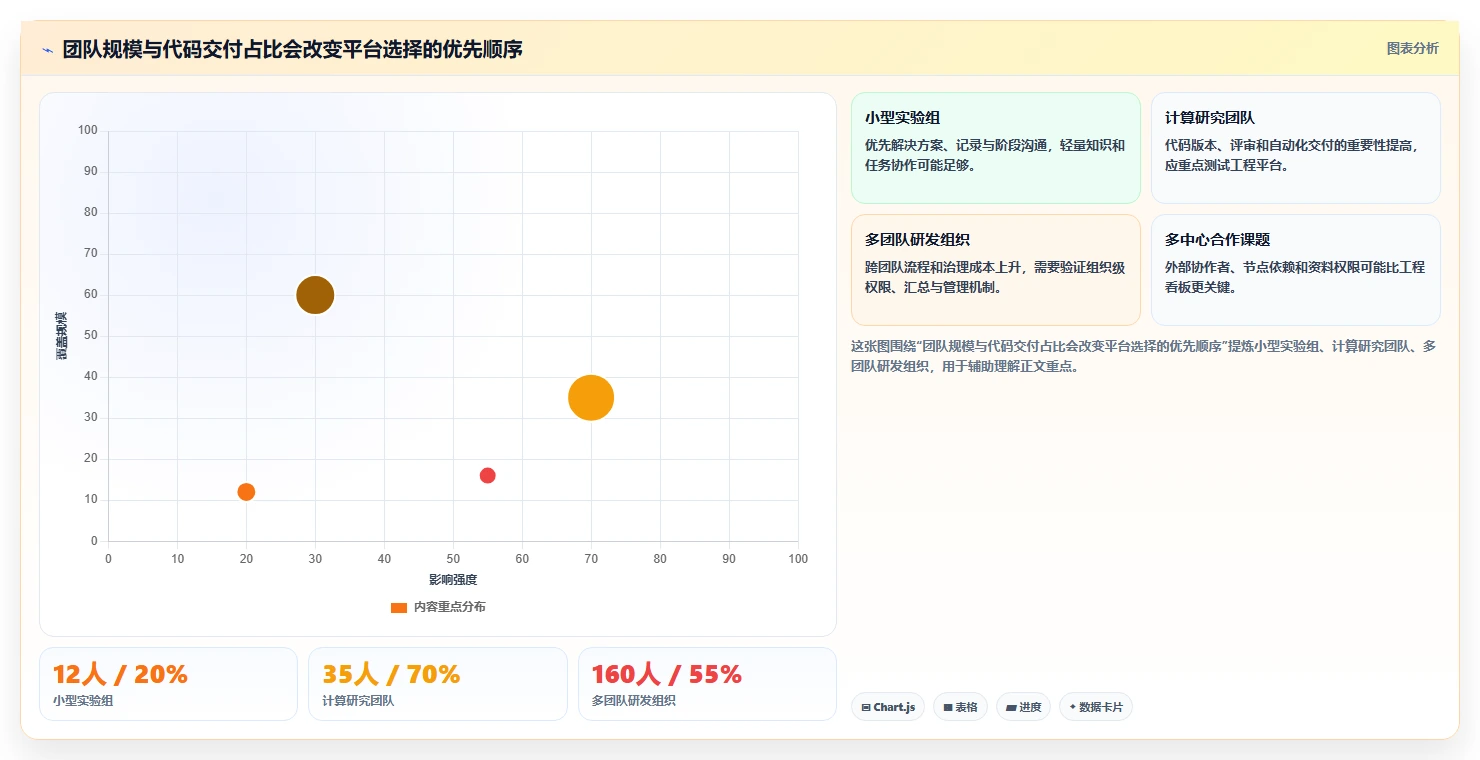
Task: Click the 数据卡片 tag chip
Action: tap(1096, 707)
